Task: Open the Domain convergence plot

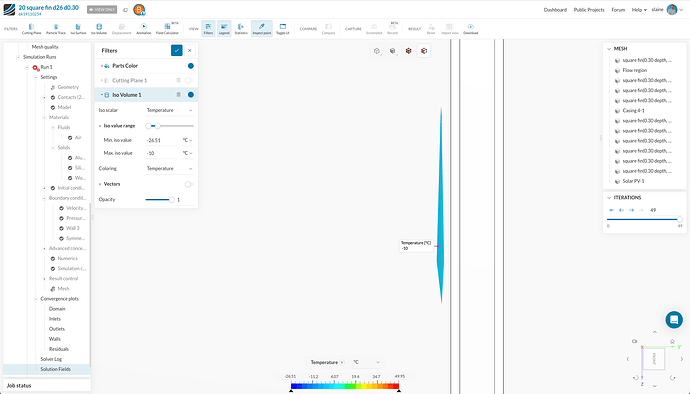Action: [x=57, y=309]
